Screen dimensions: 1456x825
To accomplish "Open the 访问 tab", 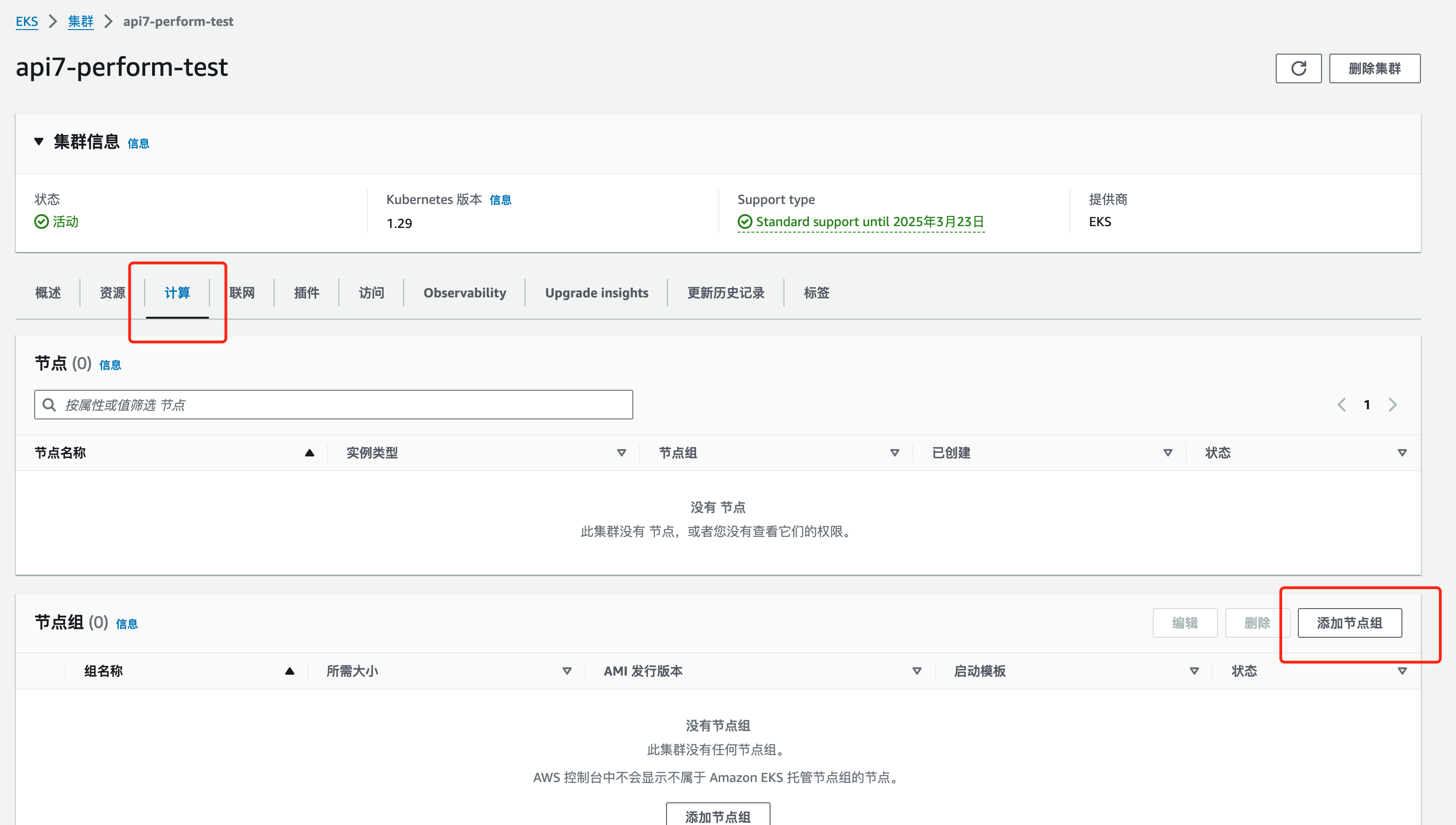I will [372, 293].
